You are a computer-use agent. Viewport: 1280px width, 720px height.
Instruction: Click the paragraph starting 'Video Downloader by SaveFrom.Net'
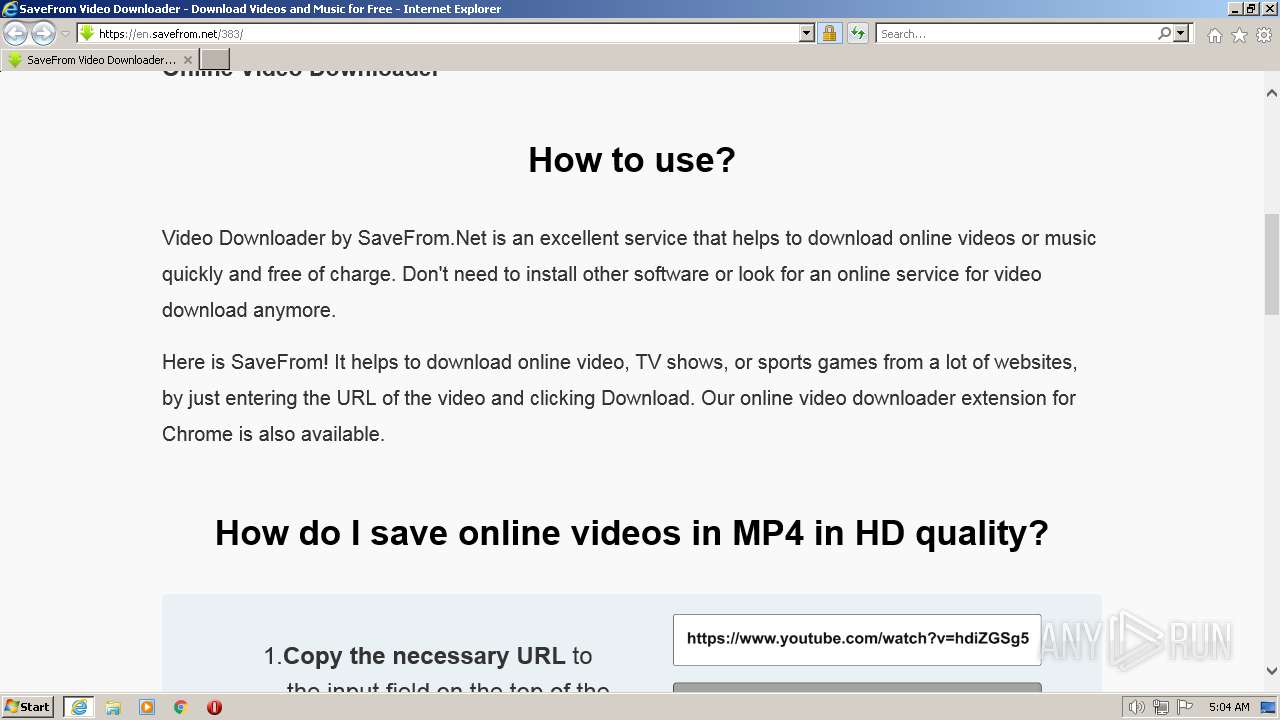click(629, 274)
